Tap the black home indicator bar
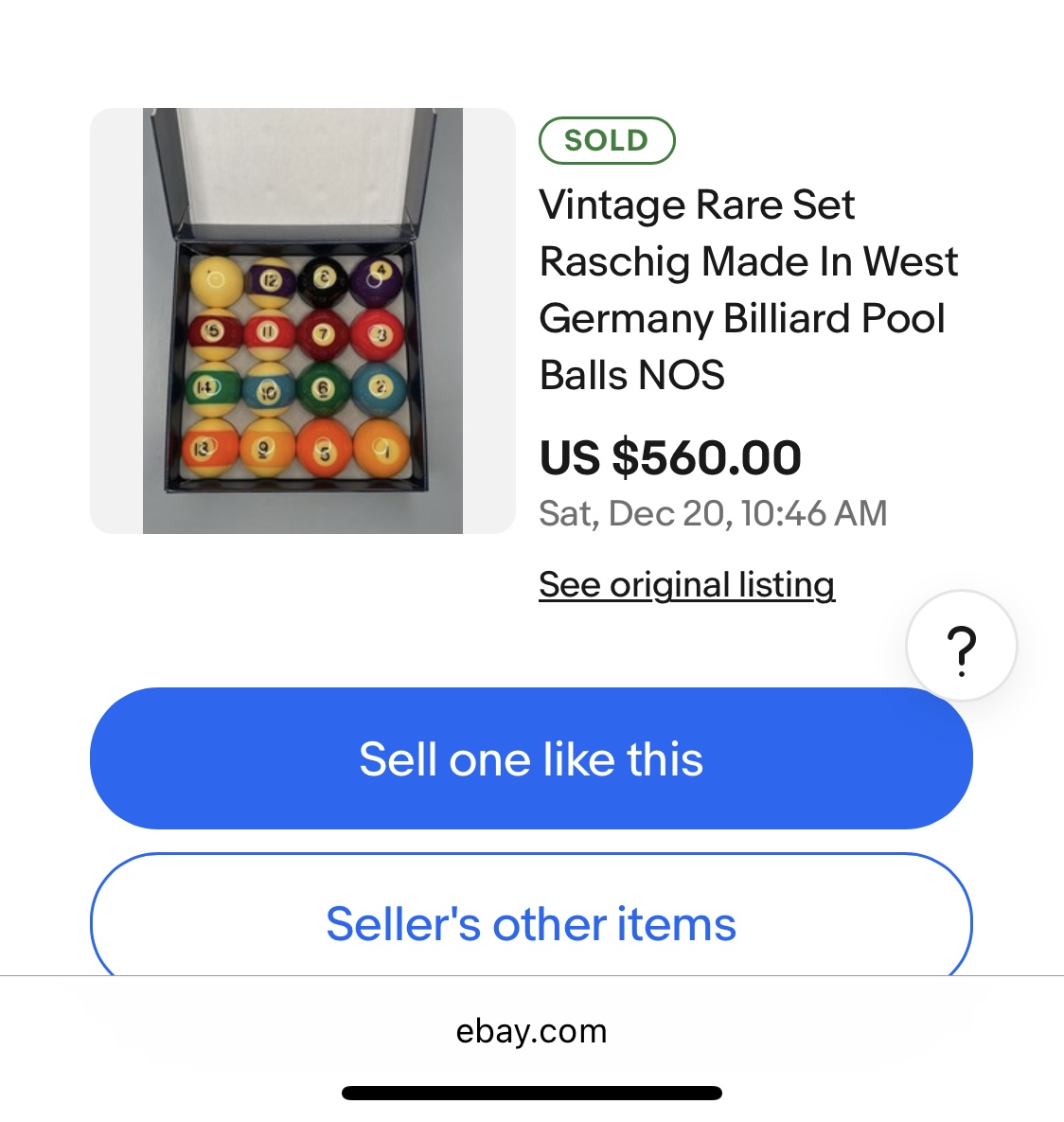The width and height of the screenshot is (1064, 1122). tap(531, 1094)
